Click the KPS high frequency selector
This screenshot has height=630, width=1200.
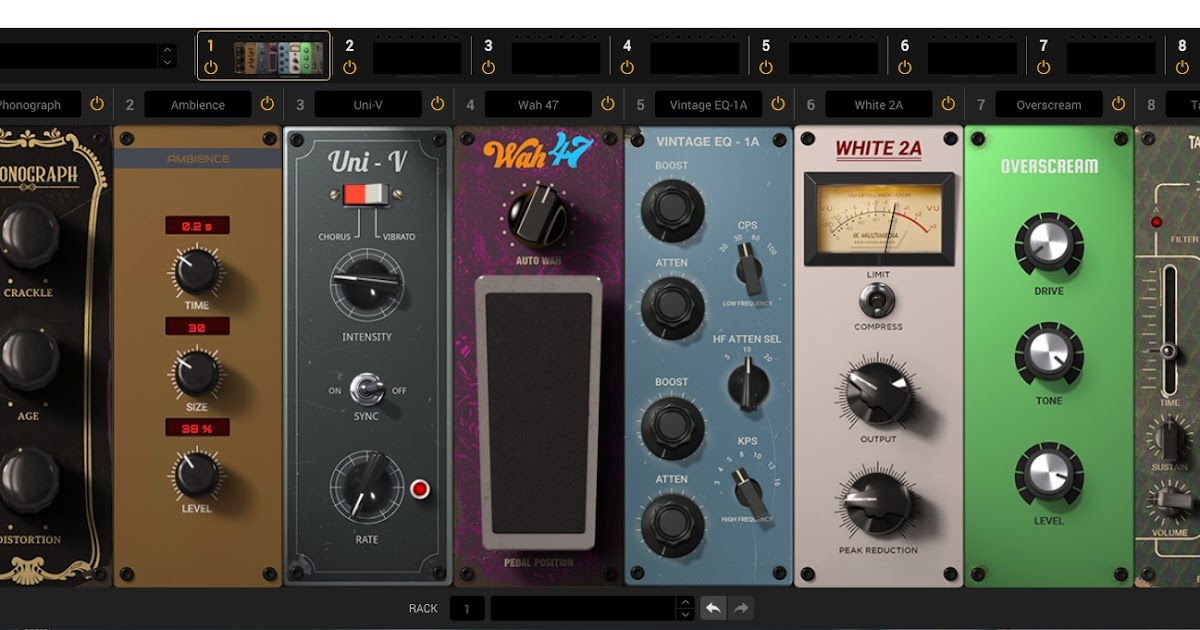tap(749, 490)
